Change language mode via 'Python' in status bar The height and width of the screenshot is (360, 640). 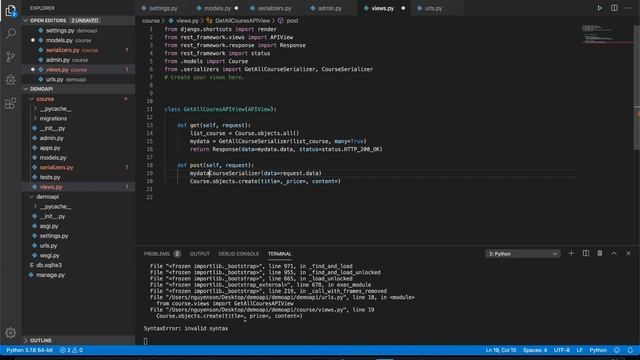(x=598, y=350)
